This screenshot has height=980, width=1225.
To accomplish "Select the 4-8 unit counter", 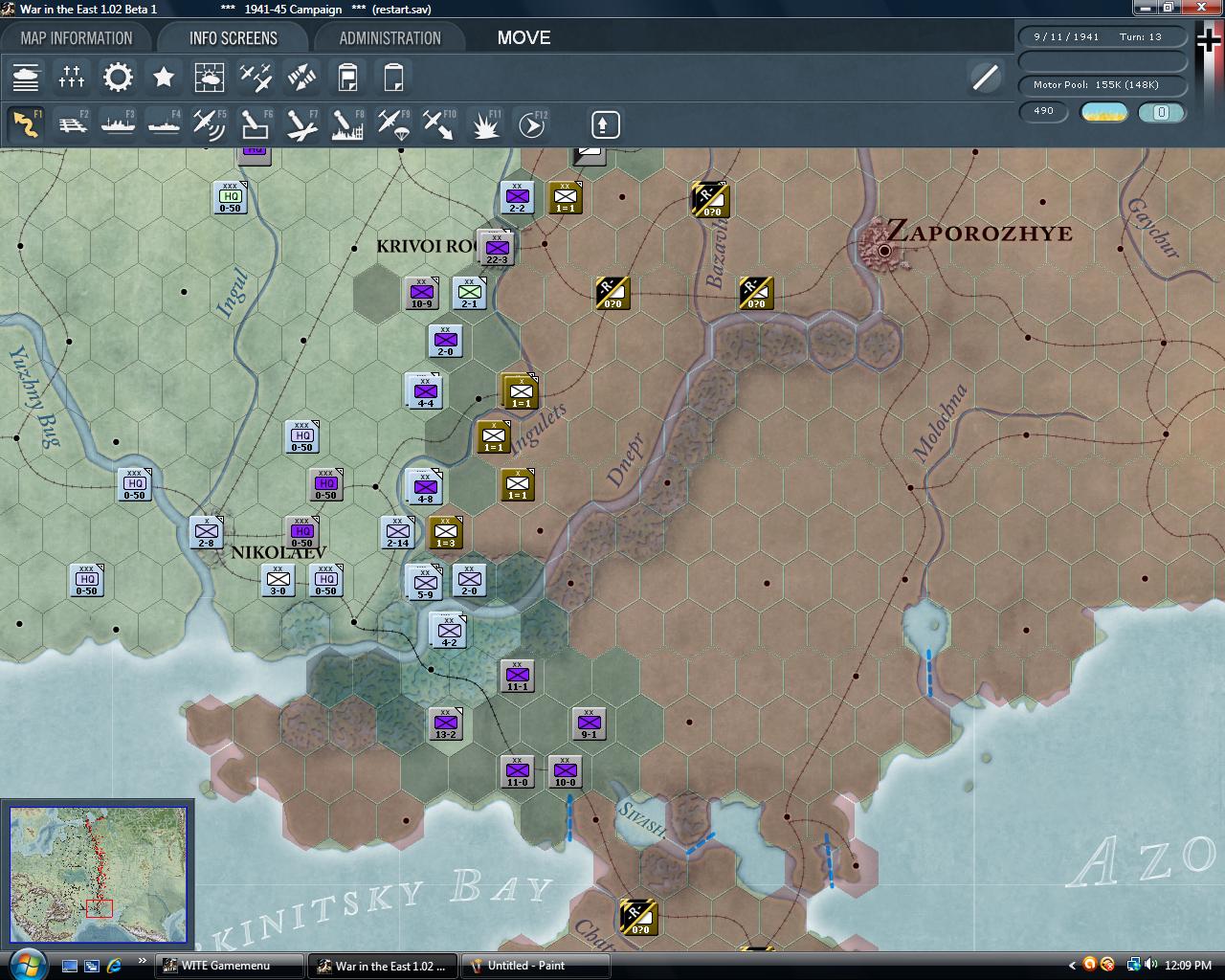I will tap(425, 486).
